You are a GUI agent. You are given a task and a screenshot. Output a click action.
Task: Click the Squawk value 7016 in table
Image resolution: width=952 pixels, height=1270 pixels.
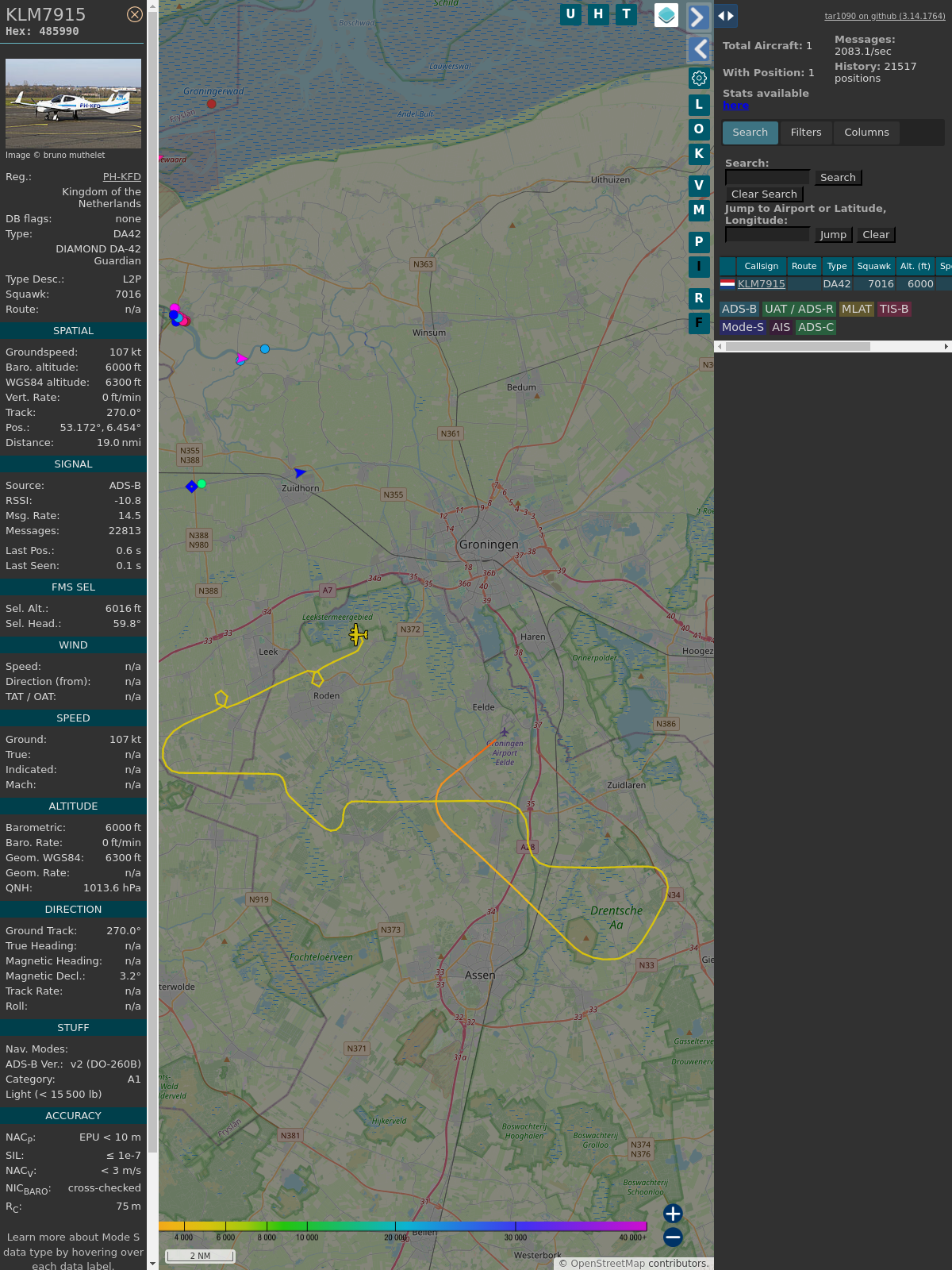pyautogui.click(x=881, y=283)
